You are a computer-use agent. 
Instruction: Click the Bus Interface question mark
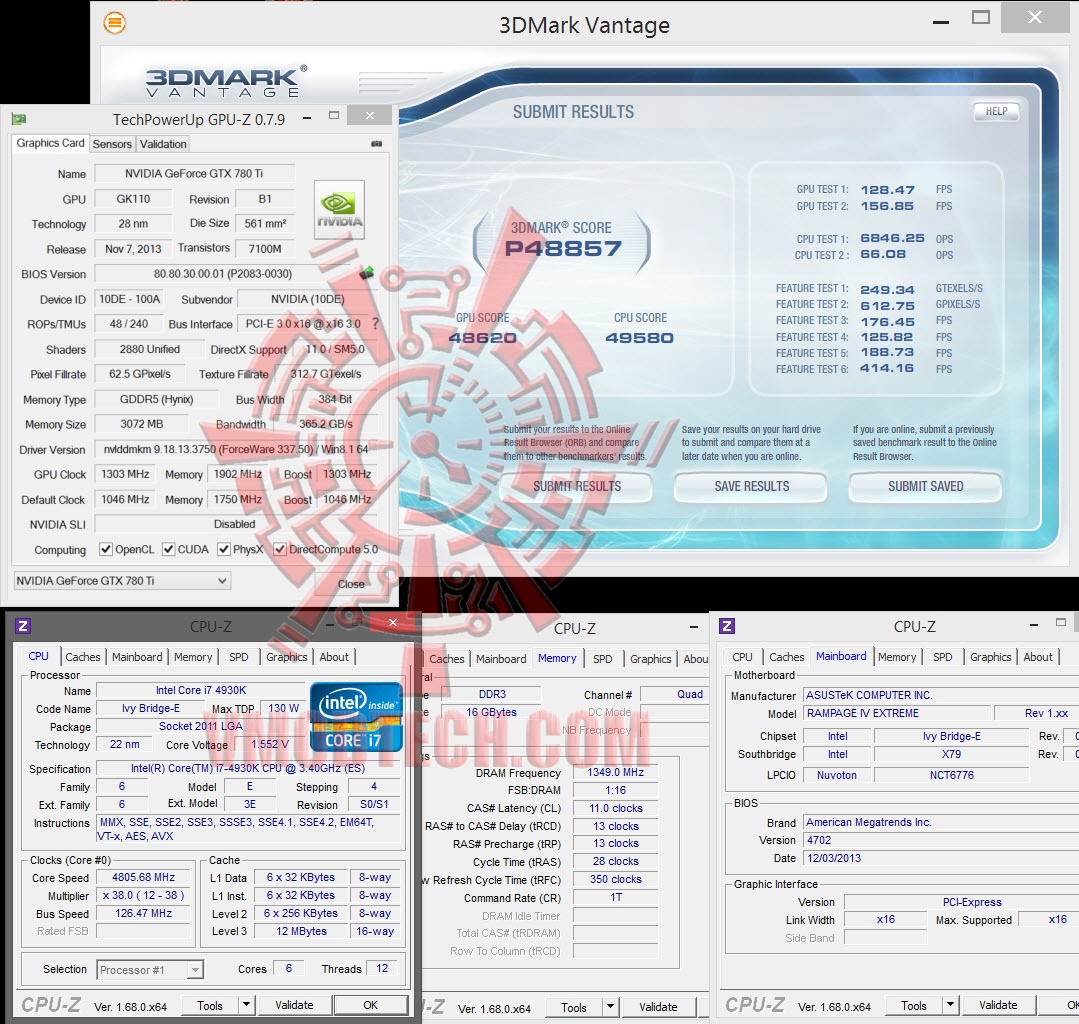click(375, 323)
